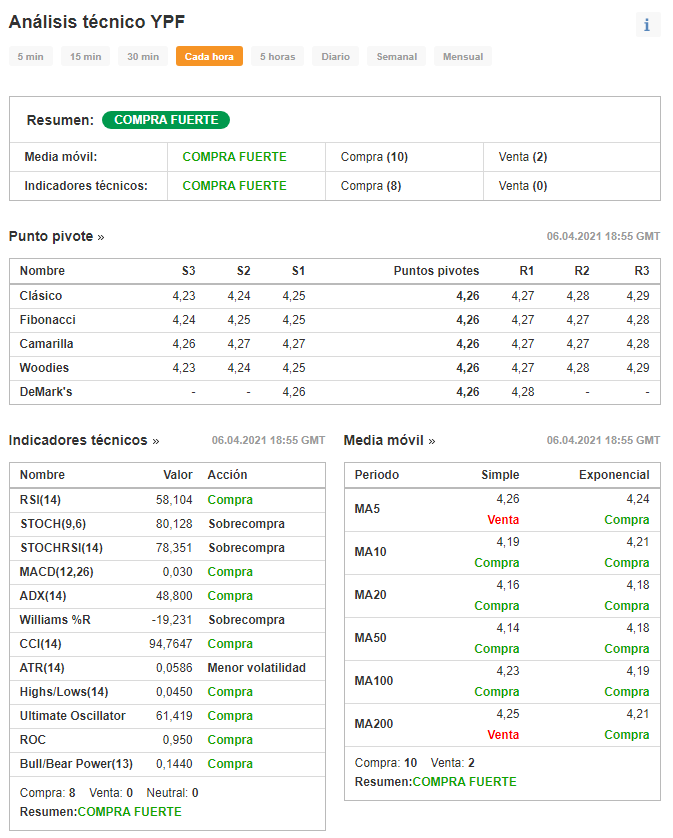This screenshot has width=673, height=838.
Task: Click Media móvil table Resumen:COMPRA FUERTE
Action: [x=436, y=782]
